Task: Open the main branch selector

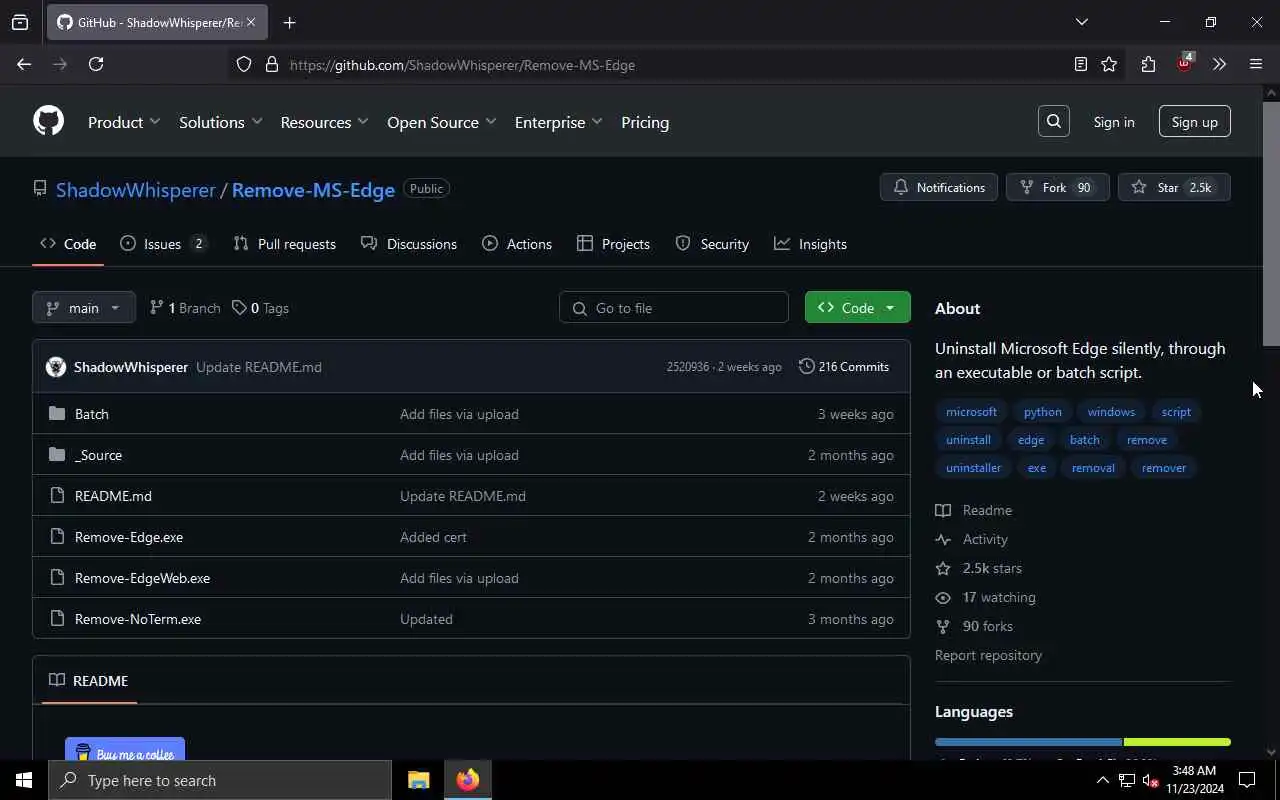Action: [84, 308]
